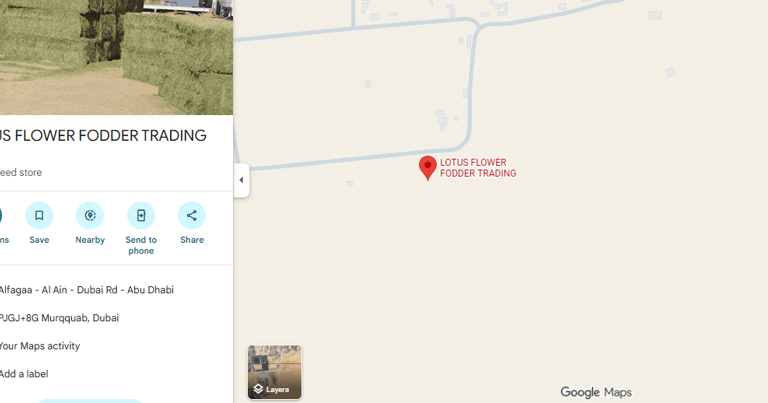This screenshot has width=768, height=403.
Task: Click the Share label text
Action: click(x=192, y=240)
